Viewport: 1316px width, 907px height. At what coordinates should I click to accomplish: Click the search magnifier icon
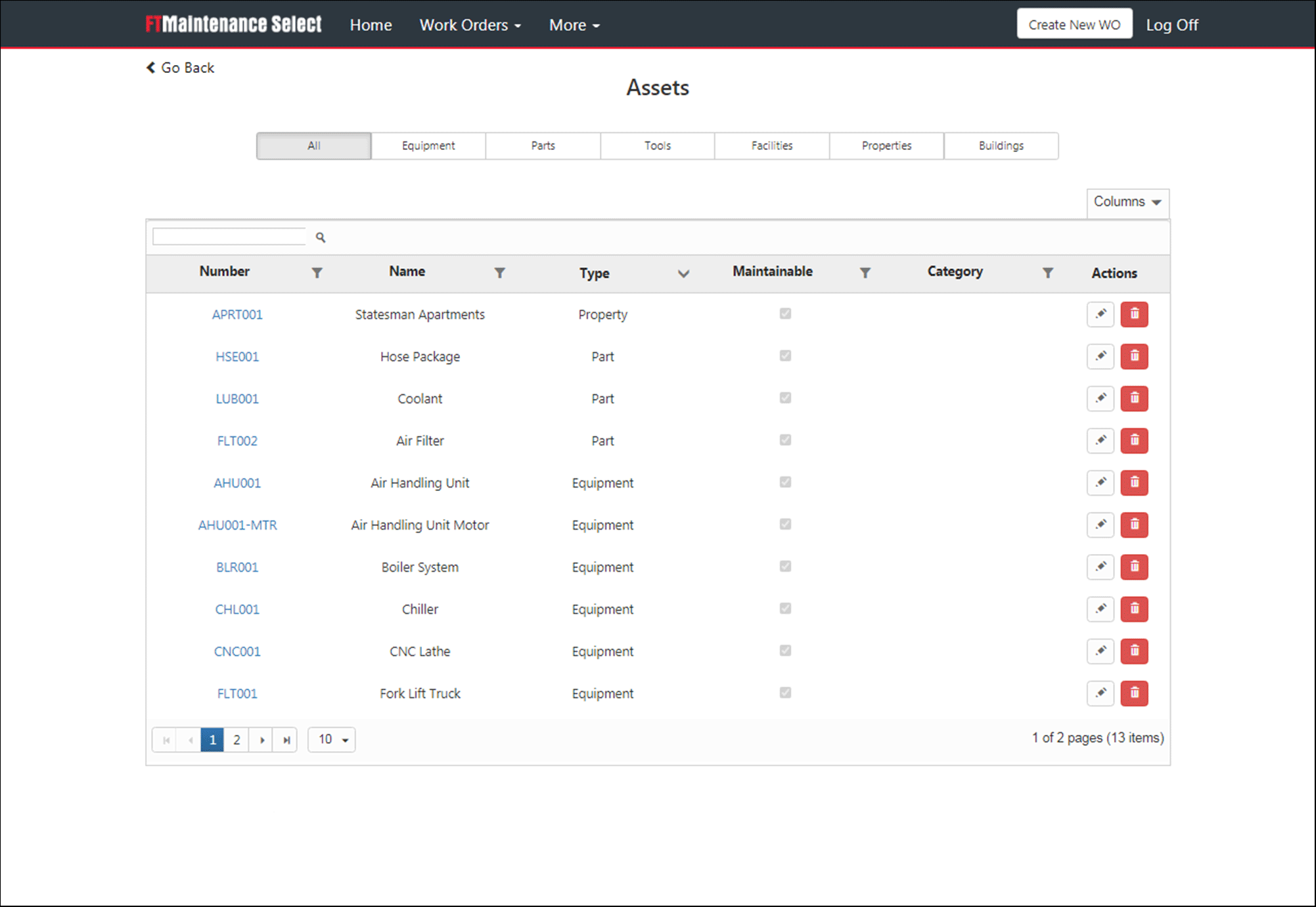321,237
